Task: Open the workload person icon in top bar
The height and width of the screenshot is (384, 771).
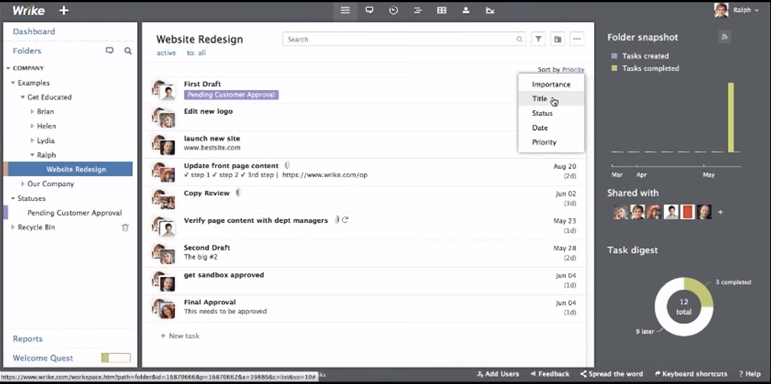Action: [x=466, y=10]
